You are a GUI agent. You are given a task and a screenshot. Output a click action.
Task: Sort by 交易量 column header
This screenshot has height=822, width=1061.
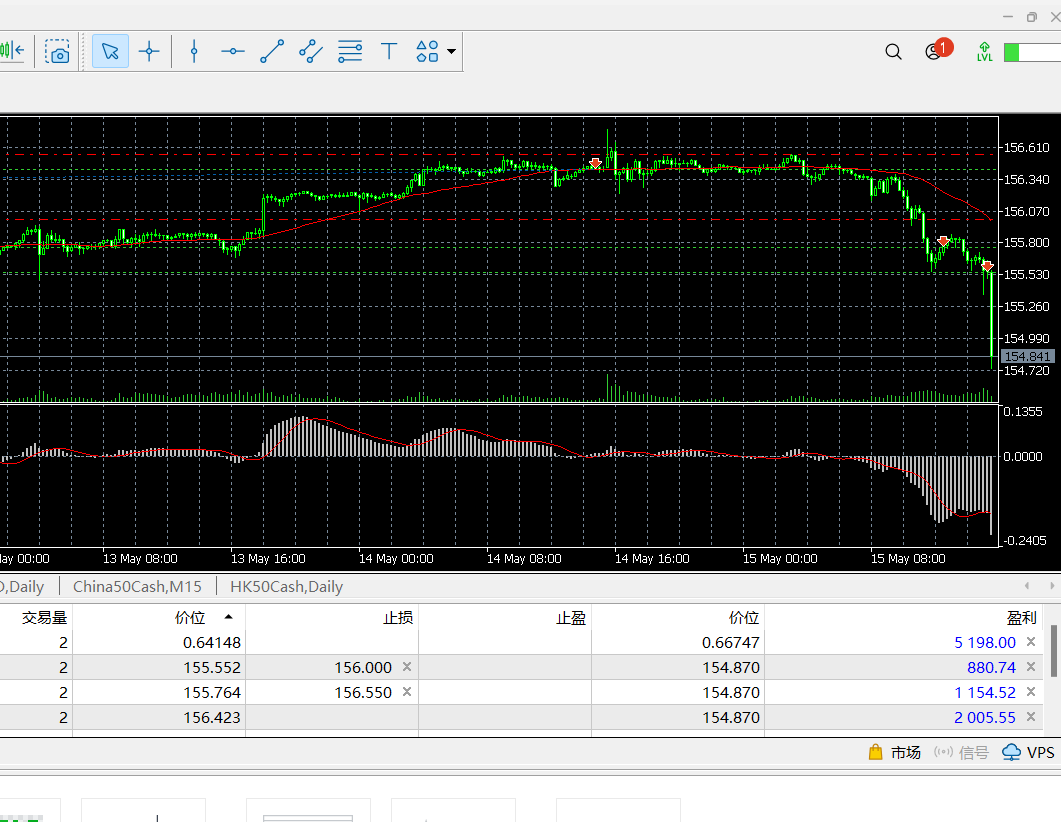44,618
